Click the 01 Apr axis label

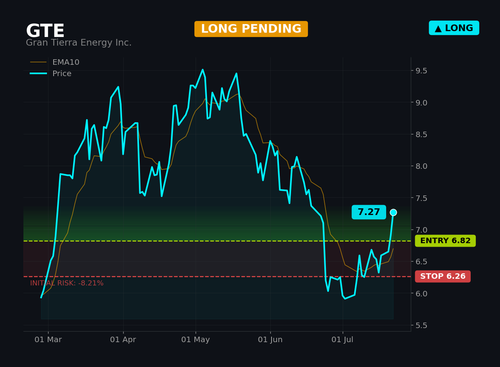tap(123, 340)
